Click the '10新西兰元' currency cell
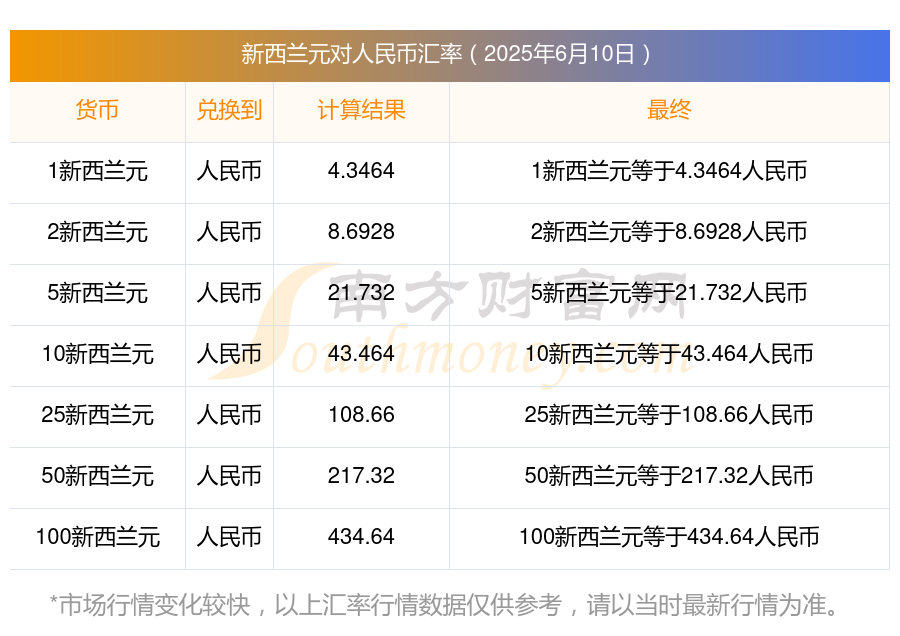Screen dimensions: 900x636 (98, 354)
